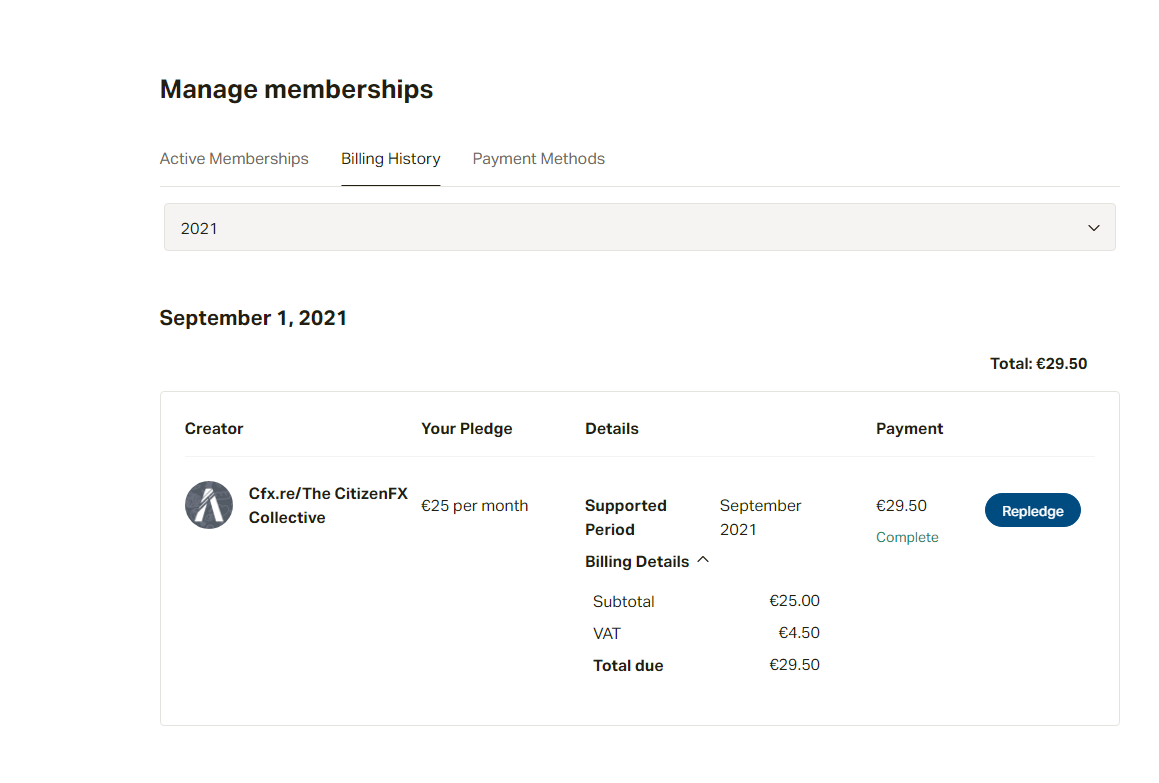The width and height of the screenshot is (1159, 783).
Task: Click the Cfx.re creator avatar icon
Action: coord(208,505)
